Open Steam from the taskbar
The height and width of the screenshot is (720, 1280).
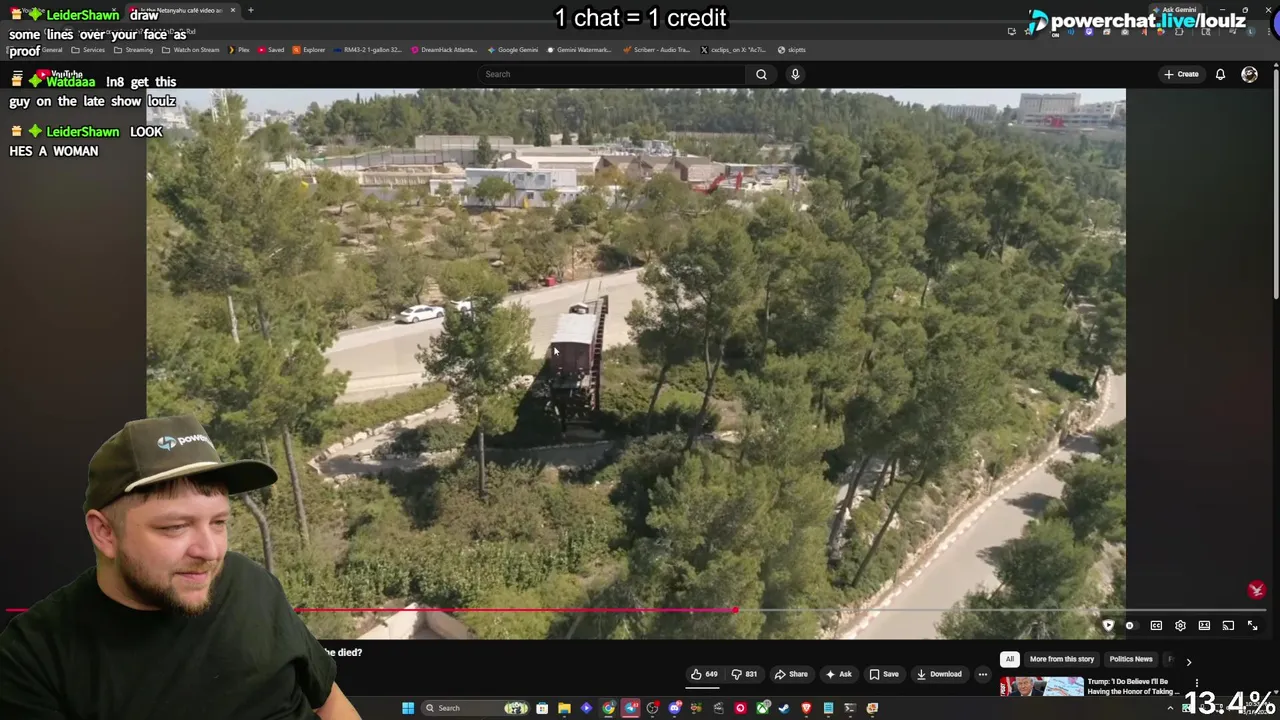tap(784, 708)
